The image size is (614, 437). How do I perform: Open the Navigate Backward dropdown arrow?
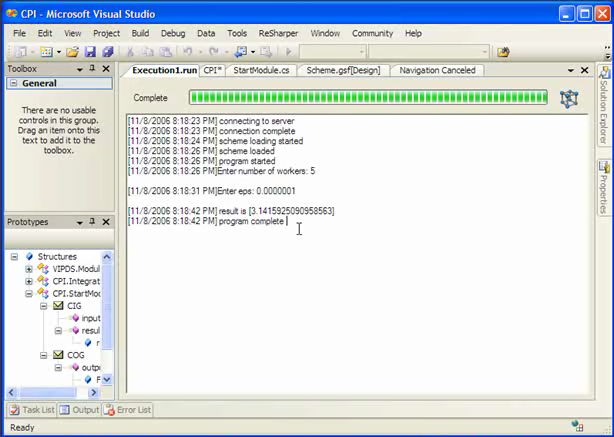click(x=253, y=52)
